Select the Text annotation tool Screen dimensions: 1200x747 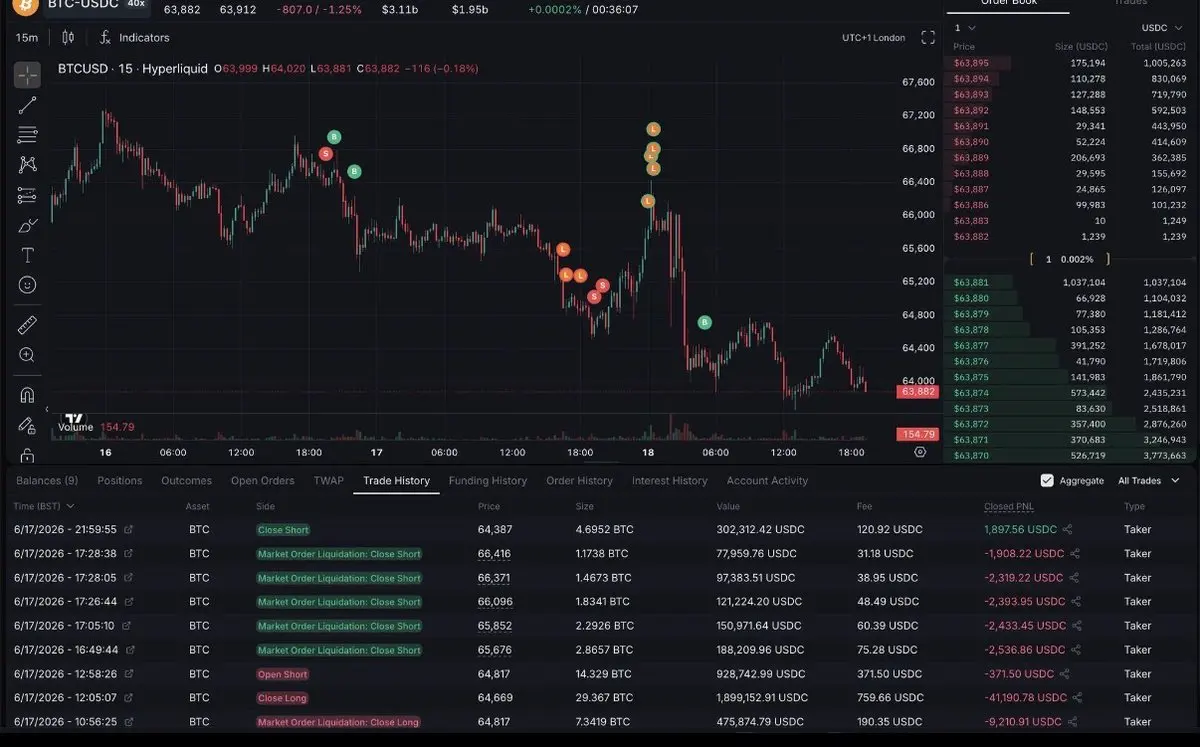click(27, 255)
